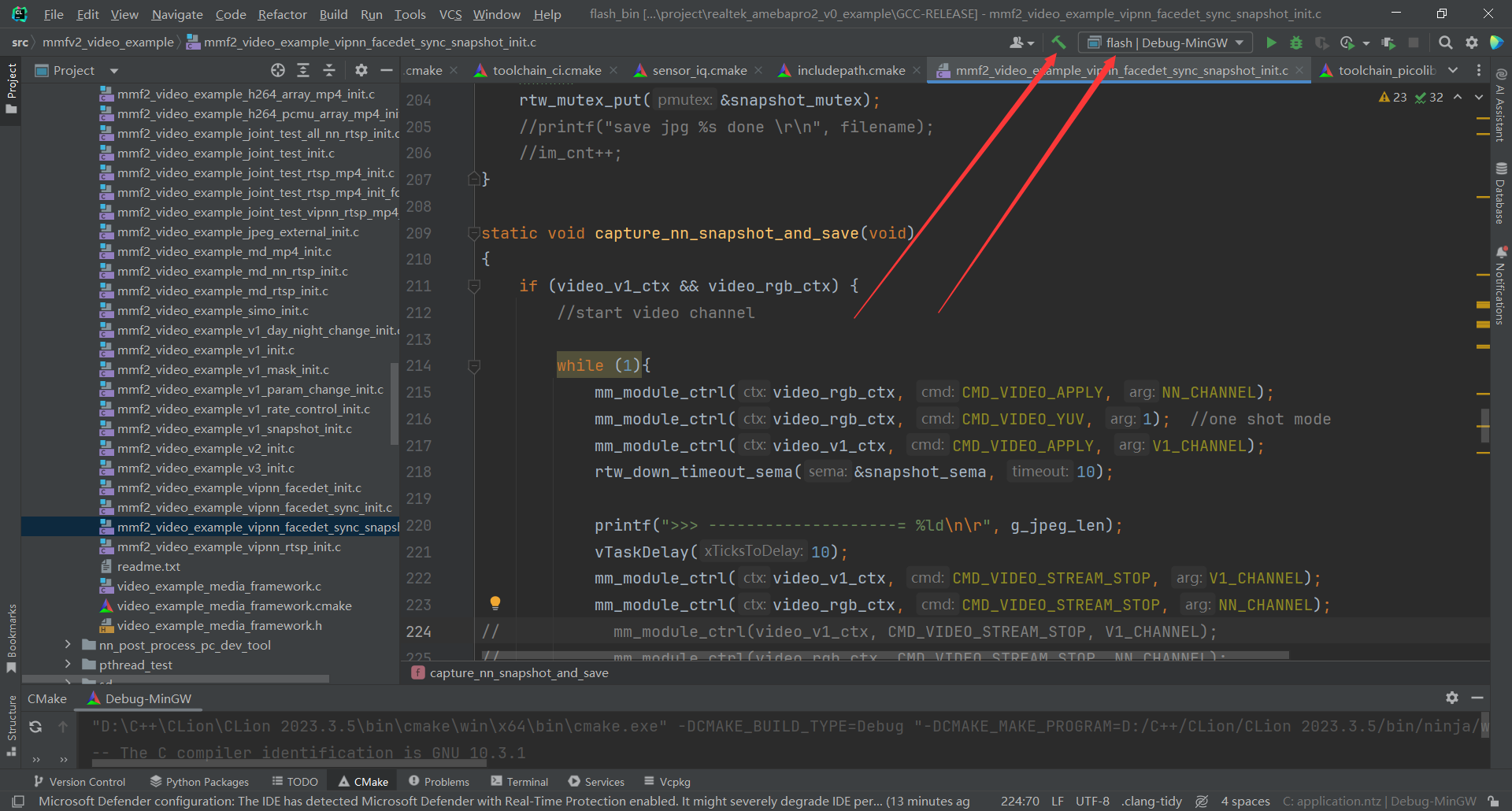Run with coverage icon
This screenshot has height=811, width=1512.
coord(1322,43)
